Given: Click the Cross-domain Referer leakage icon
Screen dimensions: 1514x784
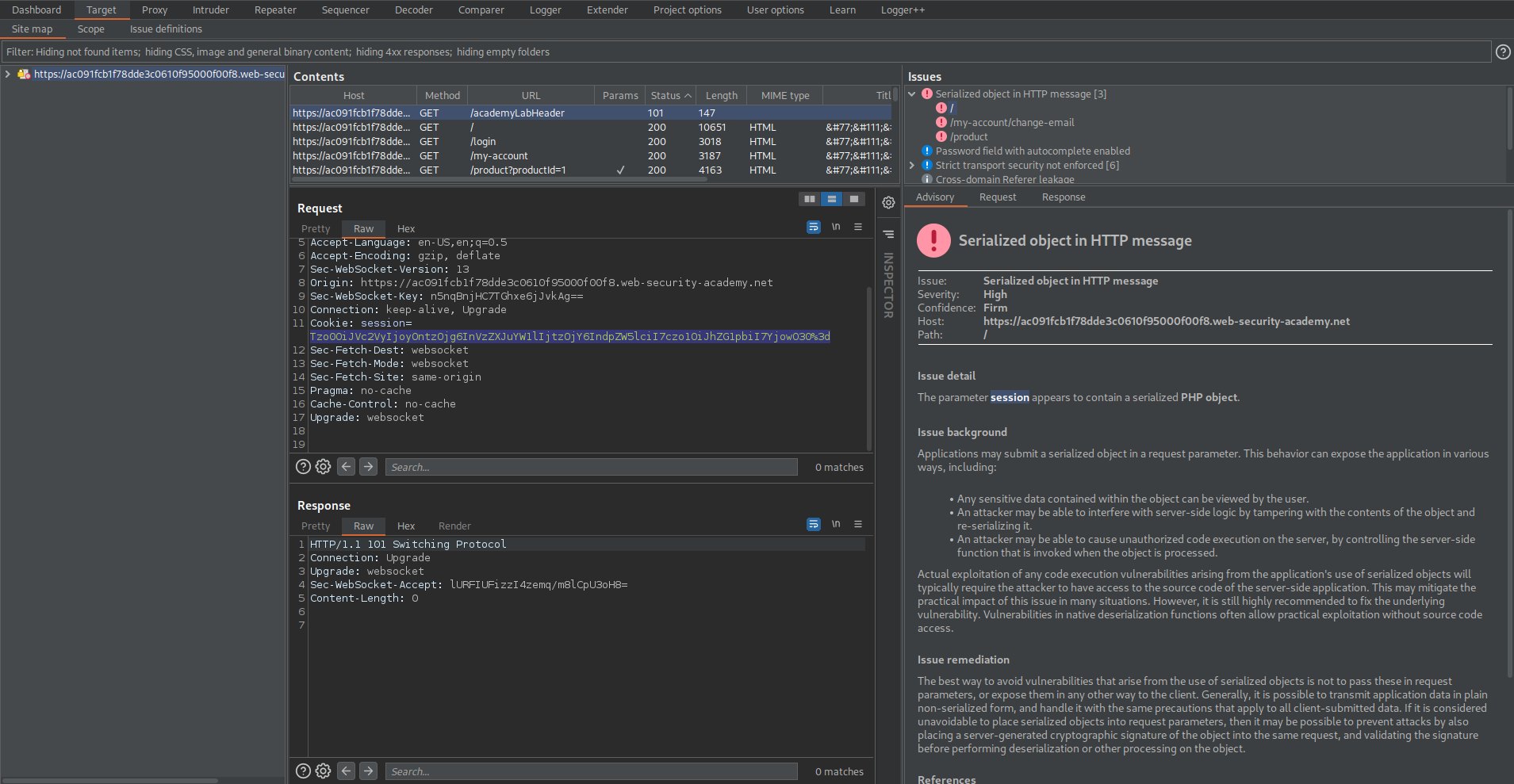Looking at the screenshot, I should 927,179.
